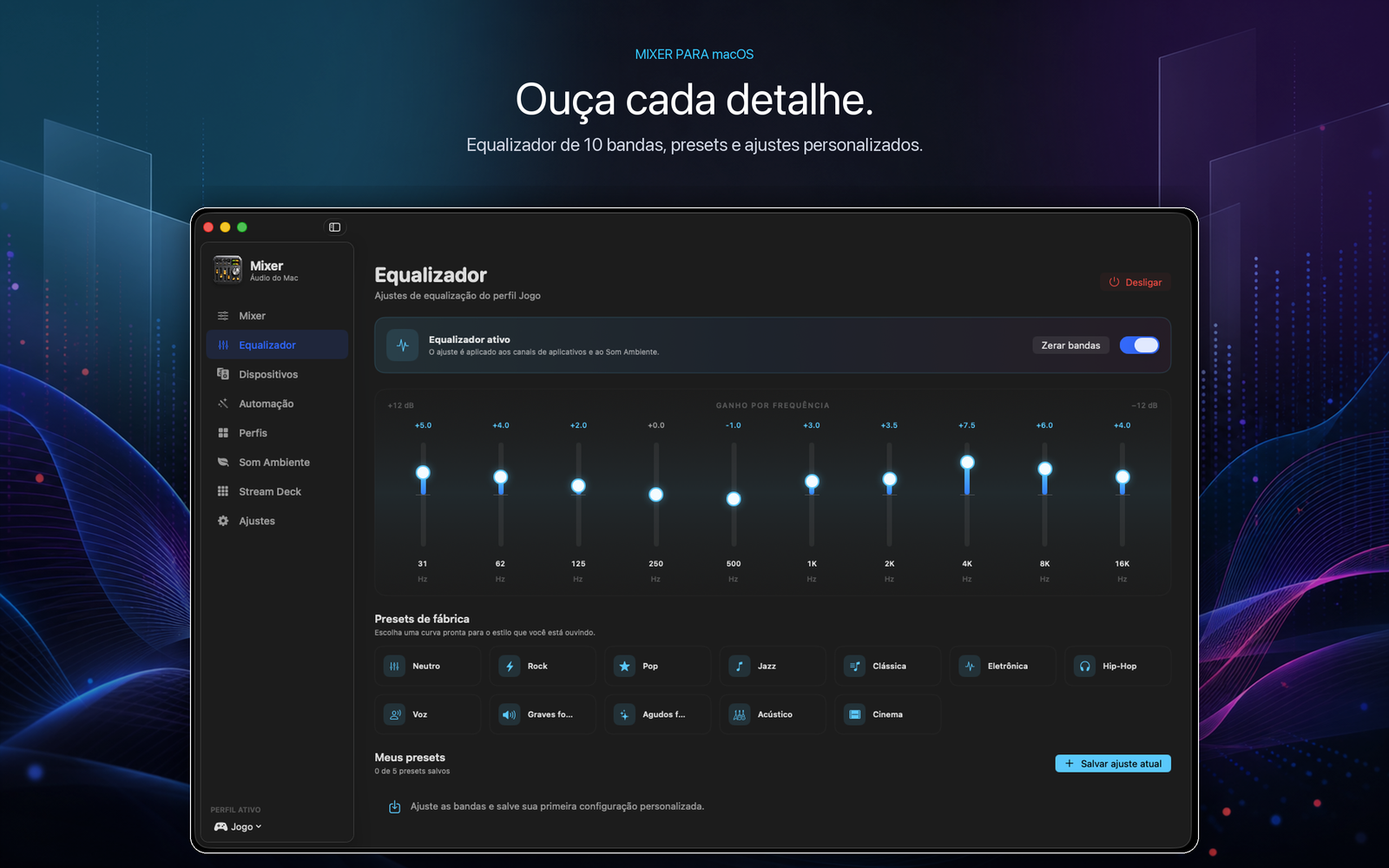Image resolution: width=1389 pixels, height=868 pixels.
Task: Click the 500 Hz band slider knob
Action: pyautogui.click(x=734, y=499)
